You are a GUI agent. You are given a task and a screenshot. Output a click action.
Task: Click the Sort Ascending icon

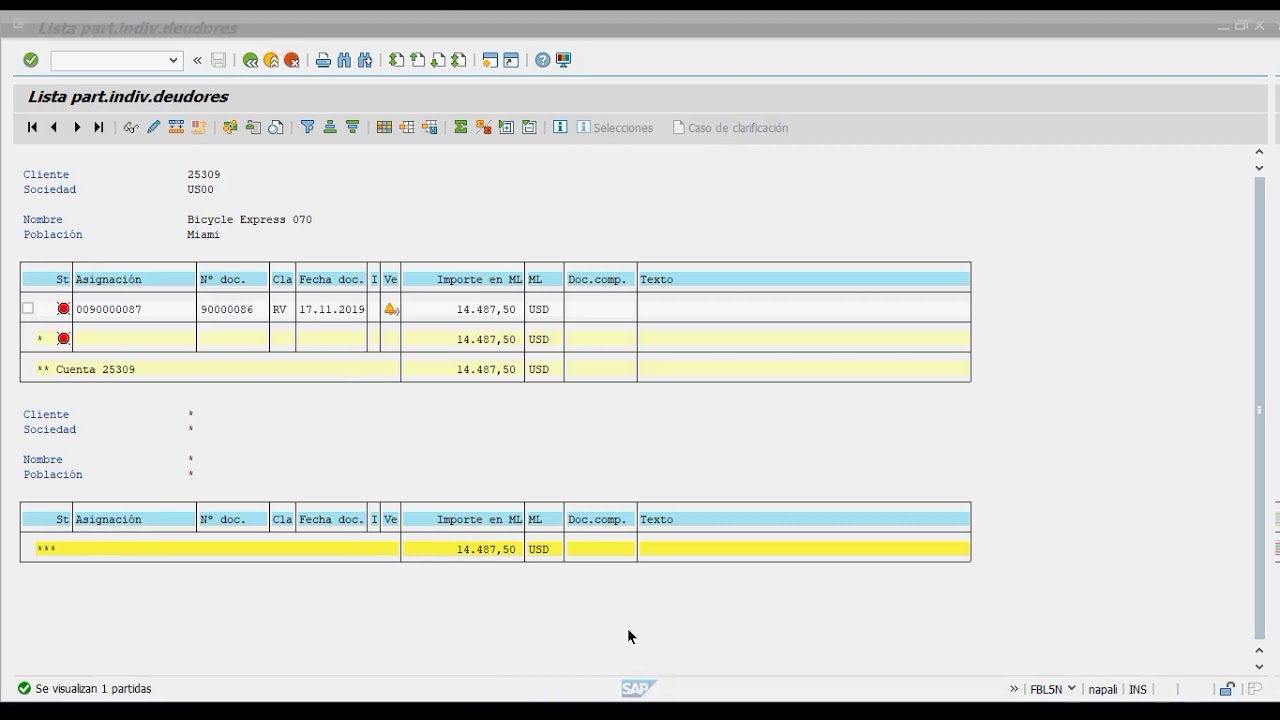coord(329,127)
